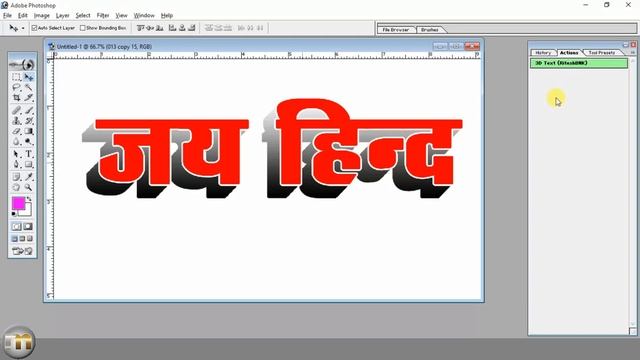This screenshot has width=640, height=360.
Task: Align bottom edges in options bar
Action: click(x=160, y=28)
